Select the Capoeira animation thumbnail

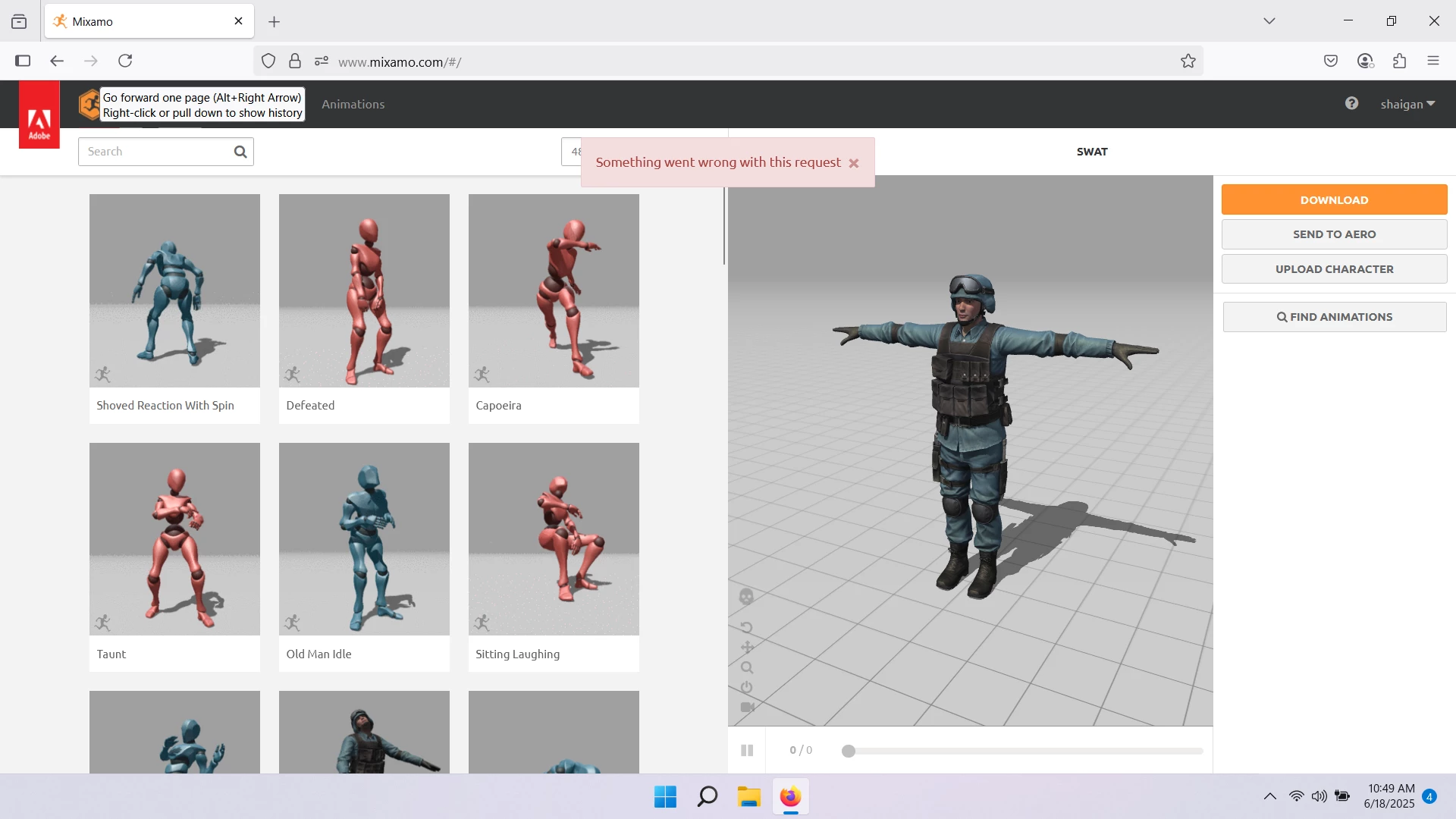(554, 290)
